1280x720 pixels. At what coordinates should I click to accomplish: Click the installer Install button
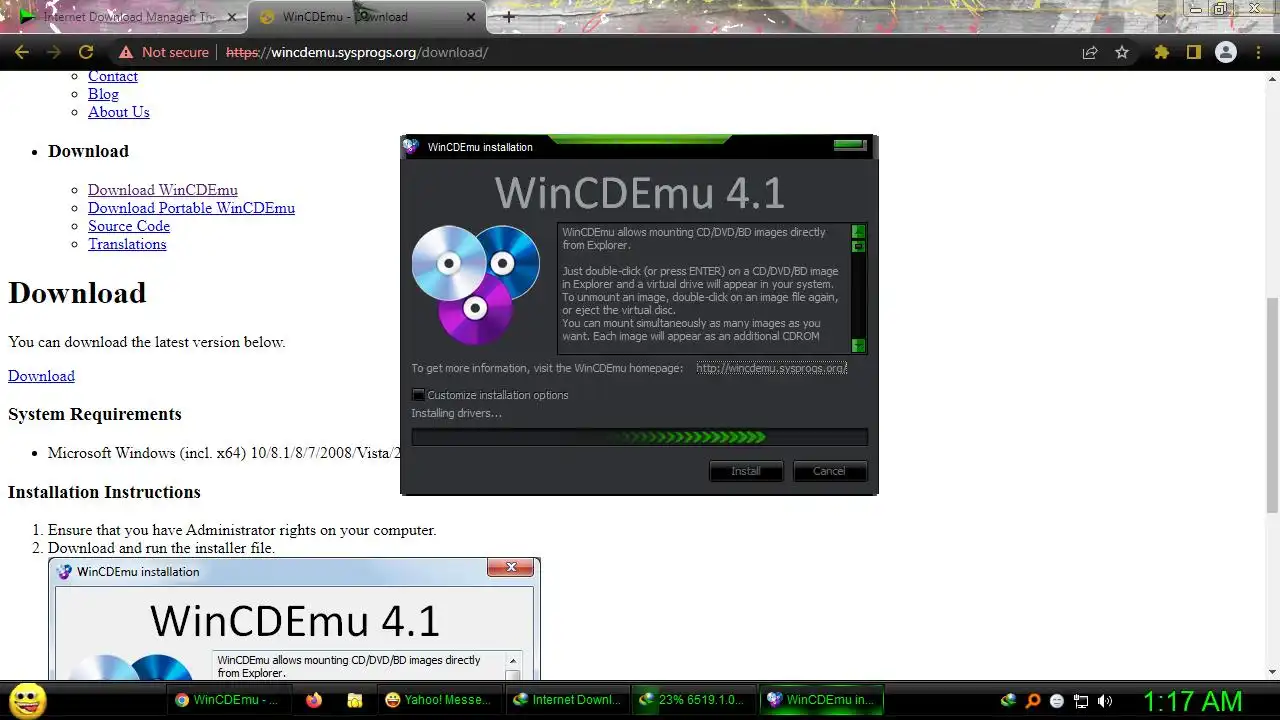click(746, 471)
